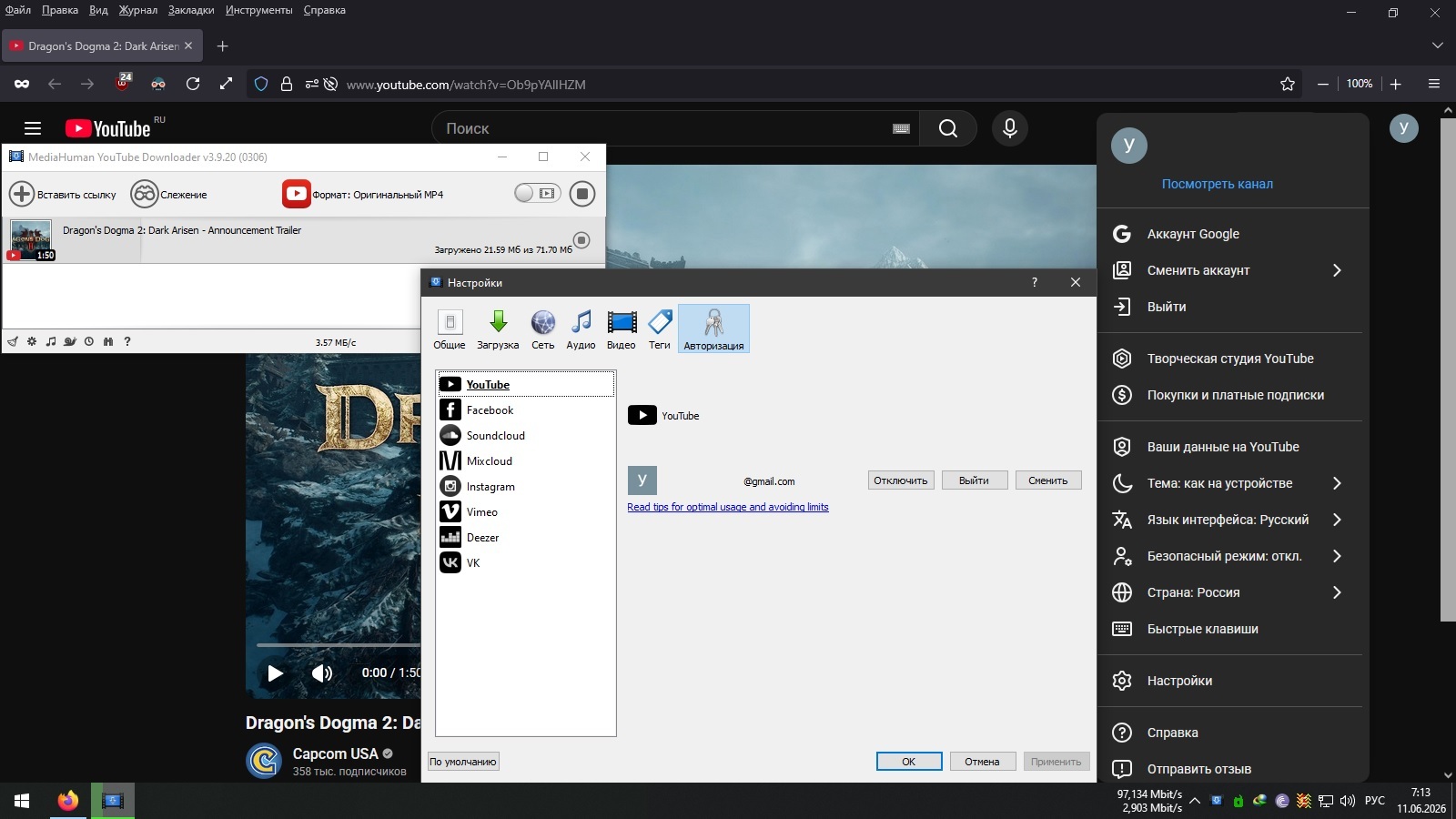Click Посмотреть канал link
1456x819 pixels.
tap(1218, 184)
